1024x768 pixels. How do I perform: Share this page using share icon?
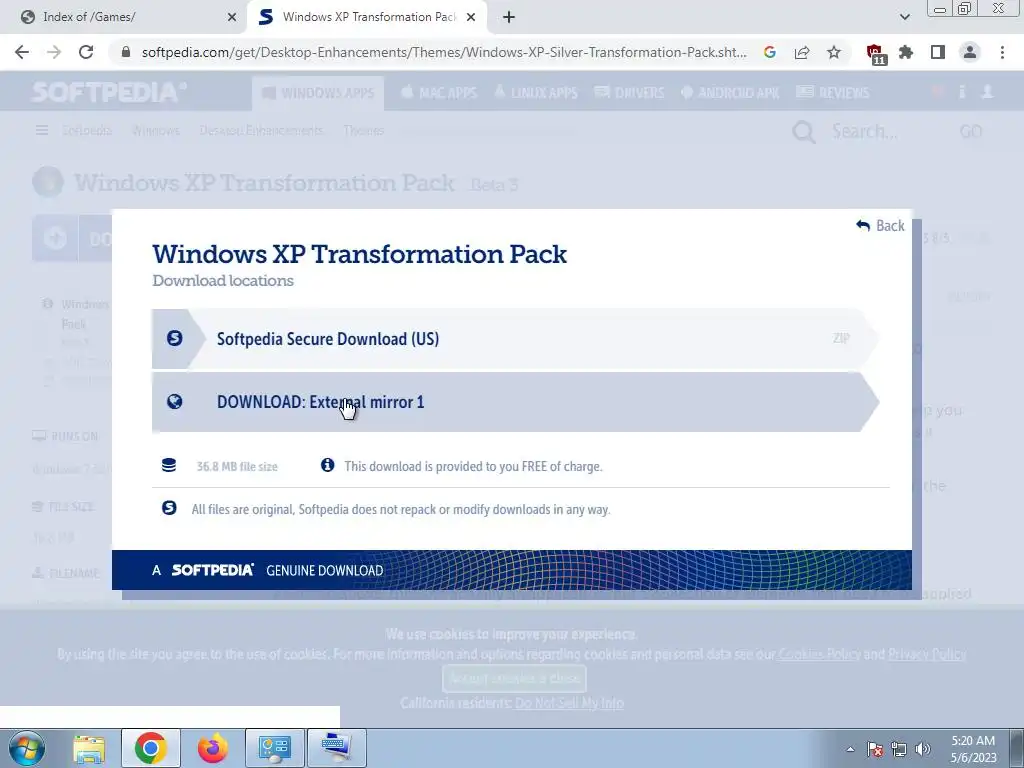(802, 52)
